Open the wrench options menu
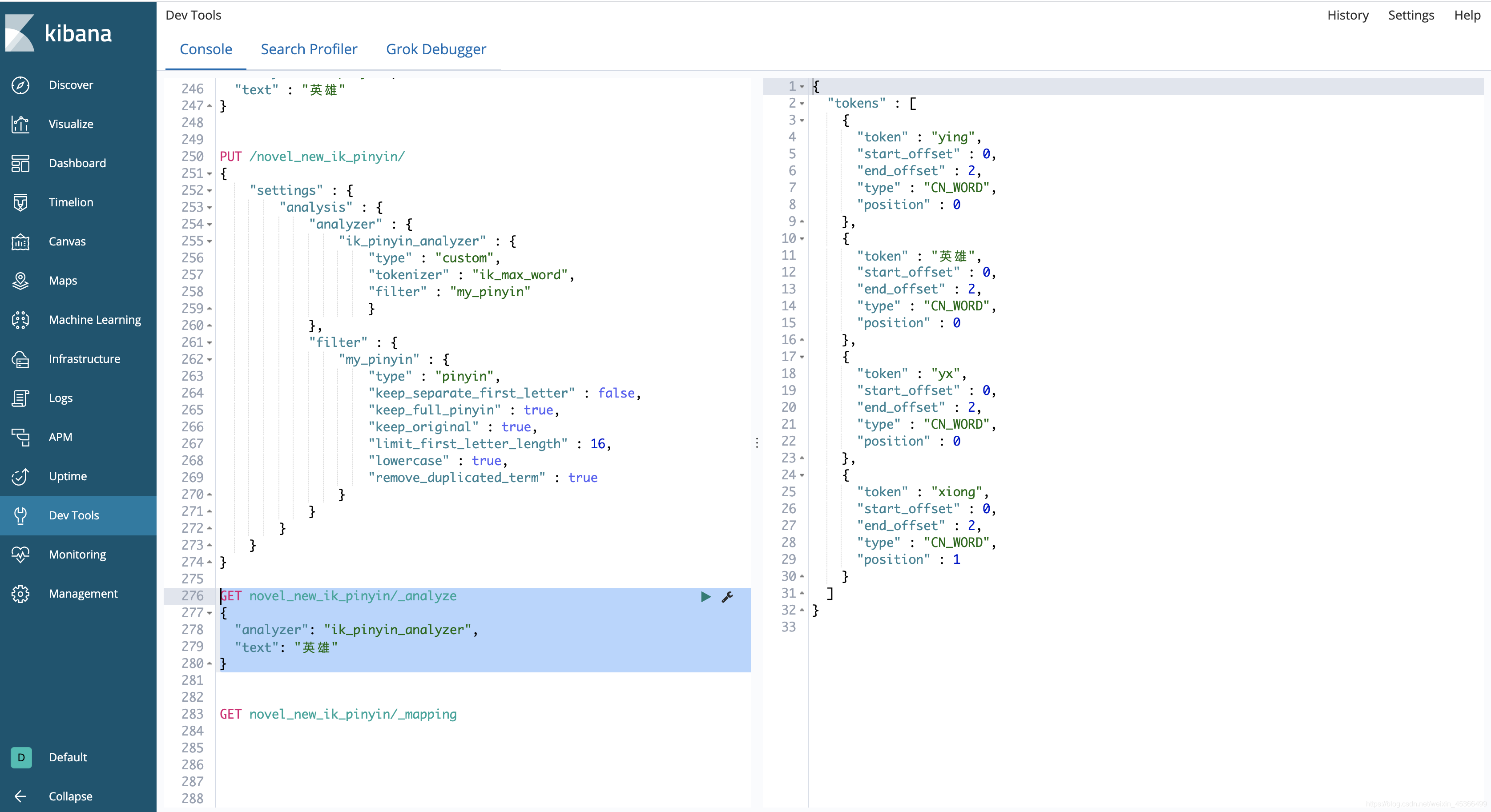The height and width of the screenshot is (812, 1491). click(728, 596)
